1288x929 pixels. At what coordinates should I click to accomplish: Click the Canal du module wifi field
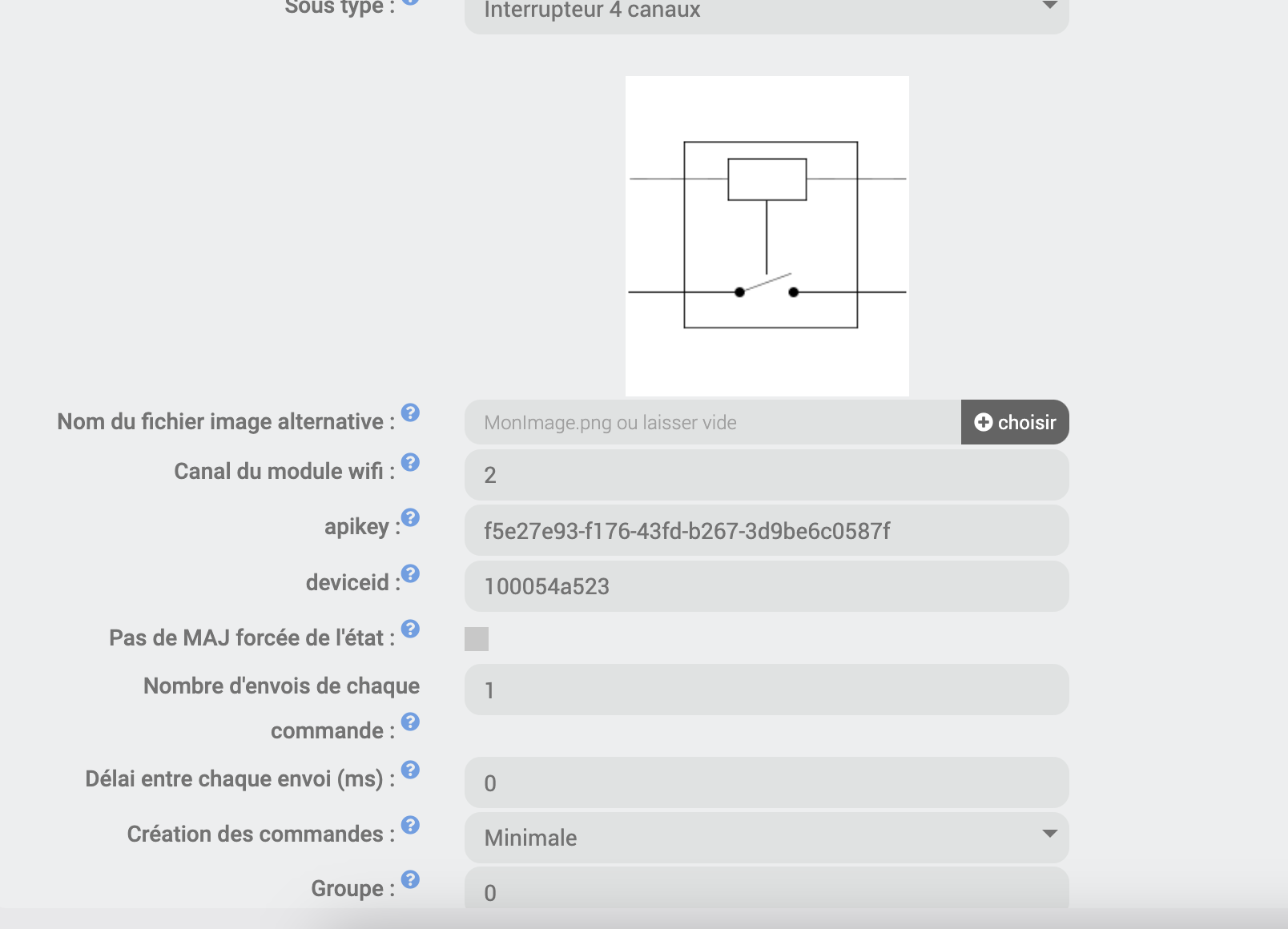pyautogui.click(x=766, y=475)
